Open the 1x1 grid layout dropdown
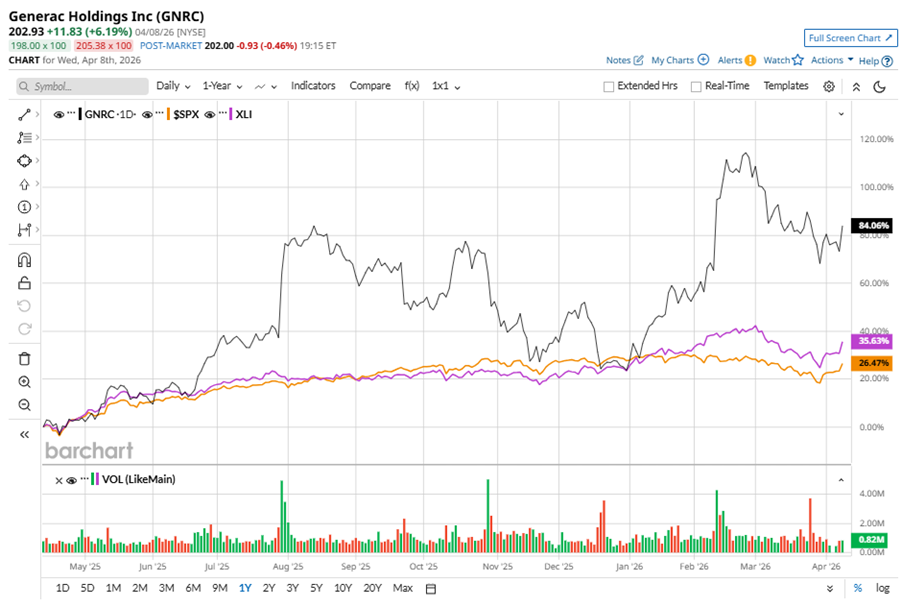The image size is (902, 607). tap(446, 86)
